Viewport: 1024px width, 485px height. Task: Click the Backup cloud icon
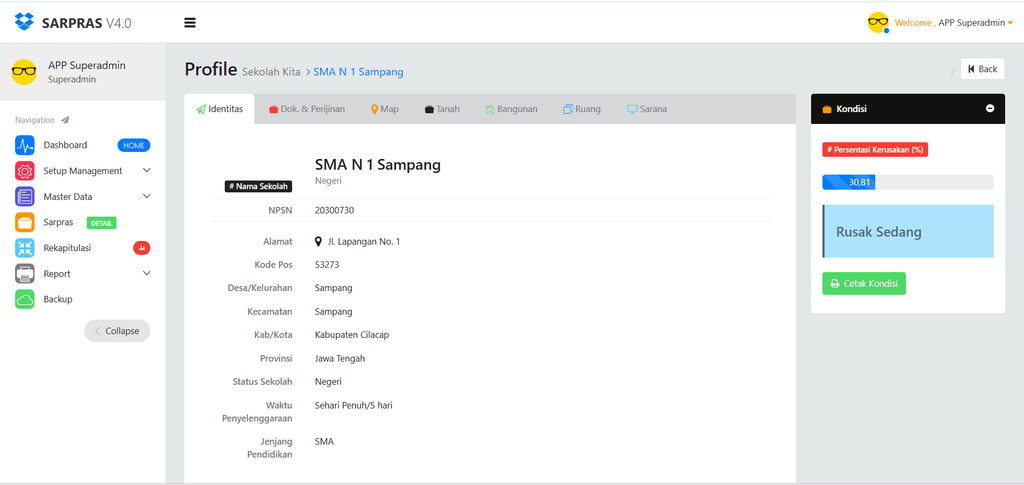click(25, 300)
